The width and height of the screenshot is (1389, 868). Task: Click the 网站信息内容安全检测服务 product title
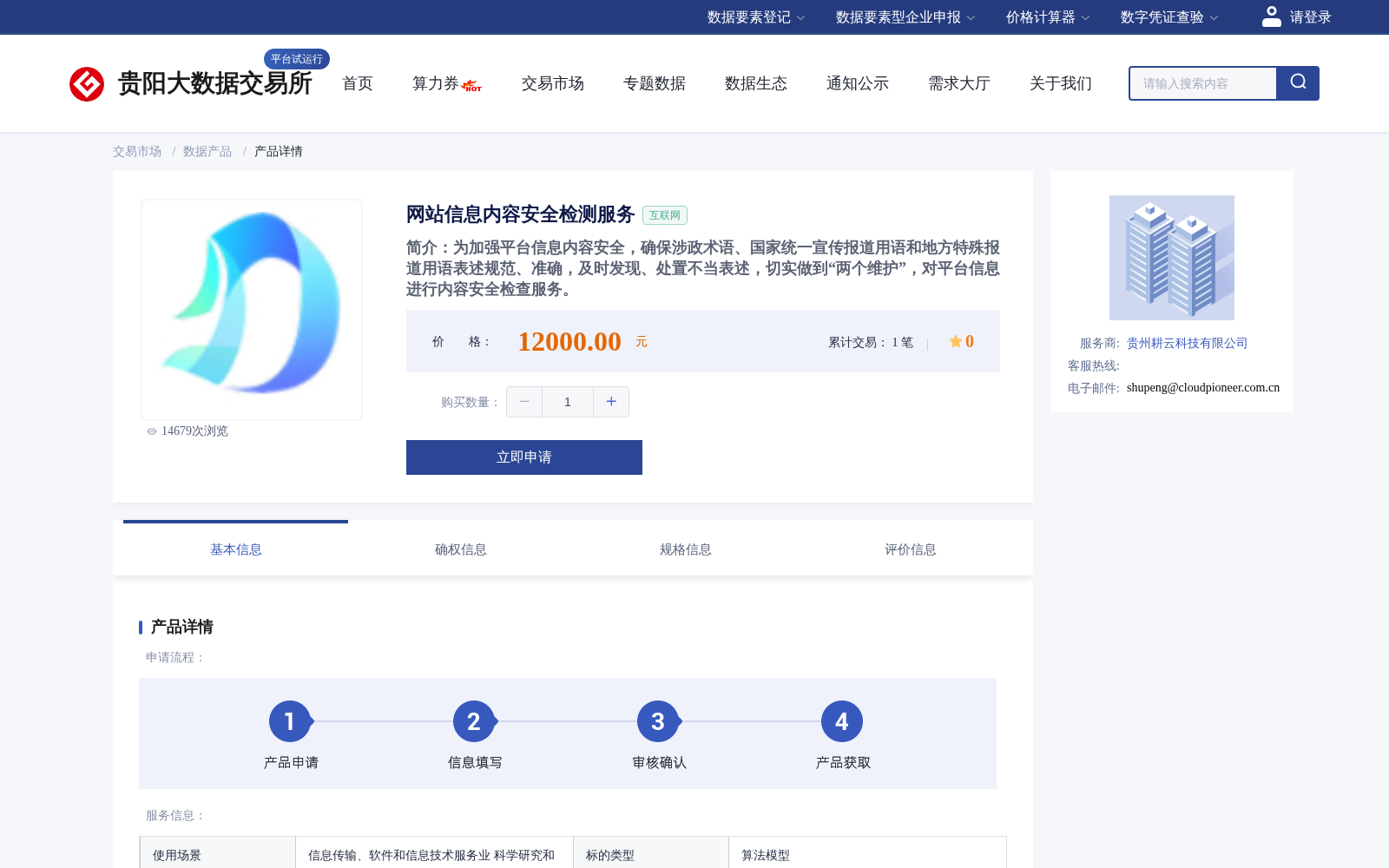521,214
